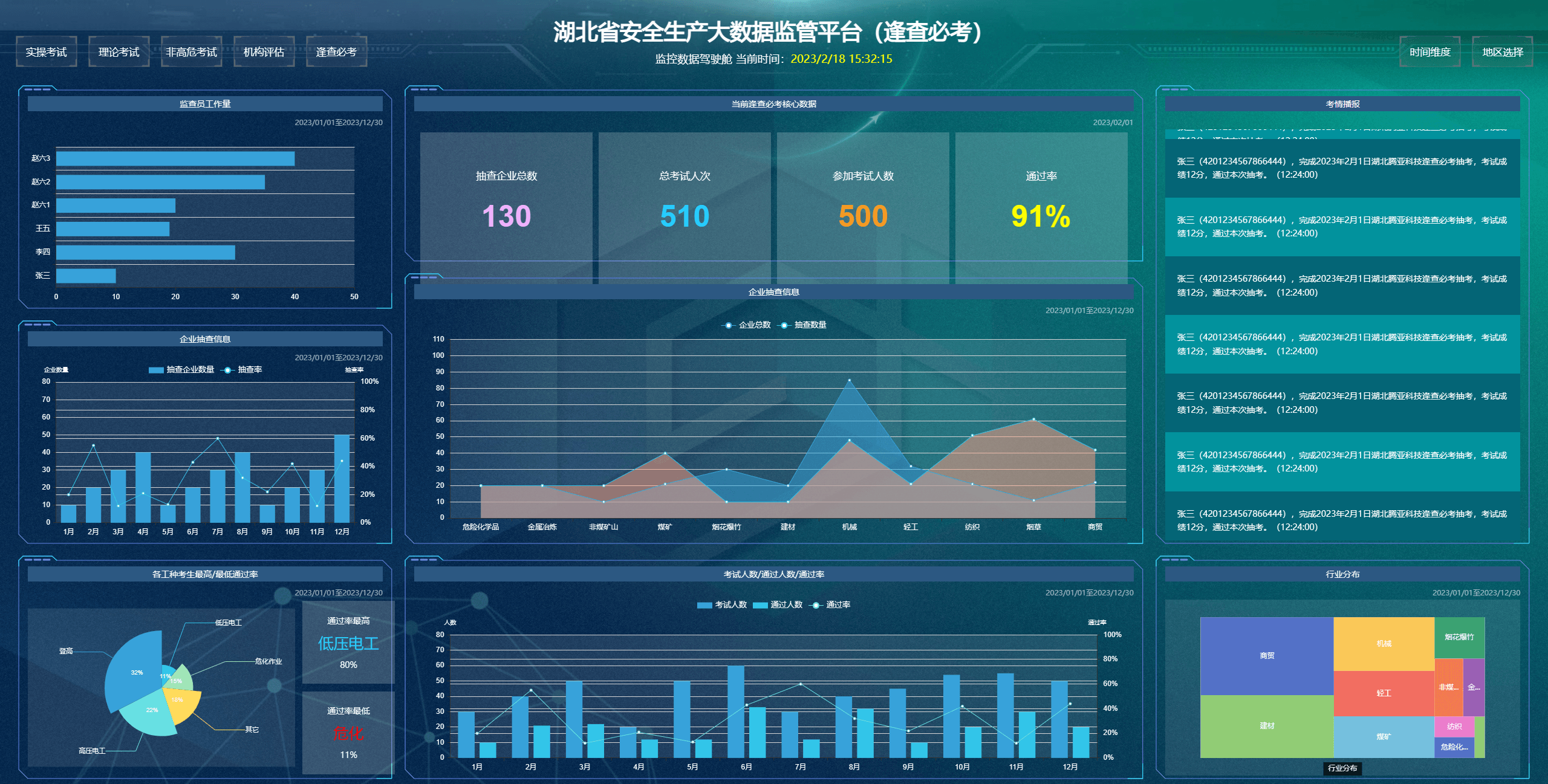Toggle the 通过率 legend in exam chart
This screenshot has width=1548, height=784.
click(830, 604)
